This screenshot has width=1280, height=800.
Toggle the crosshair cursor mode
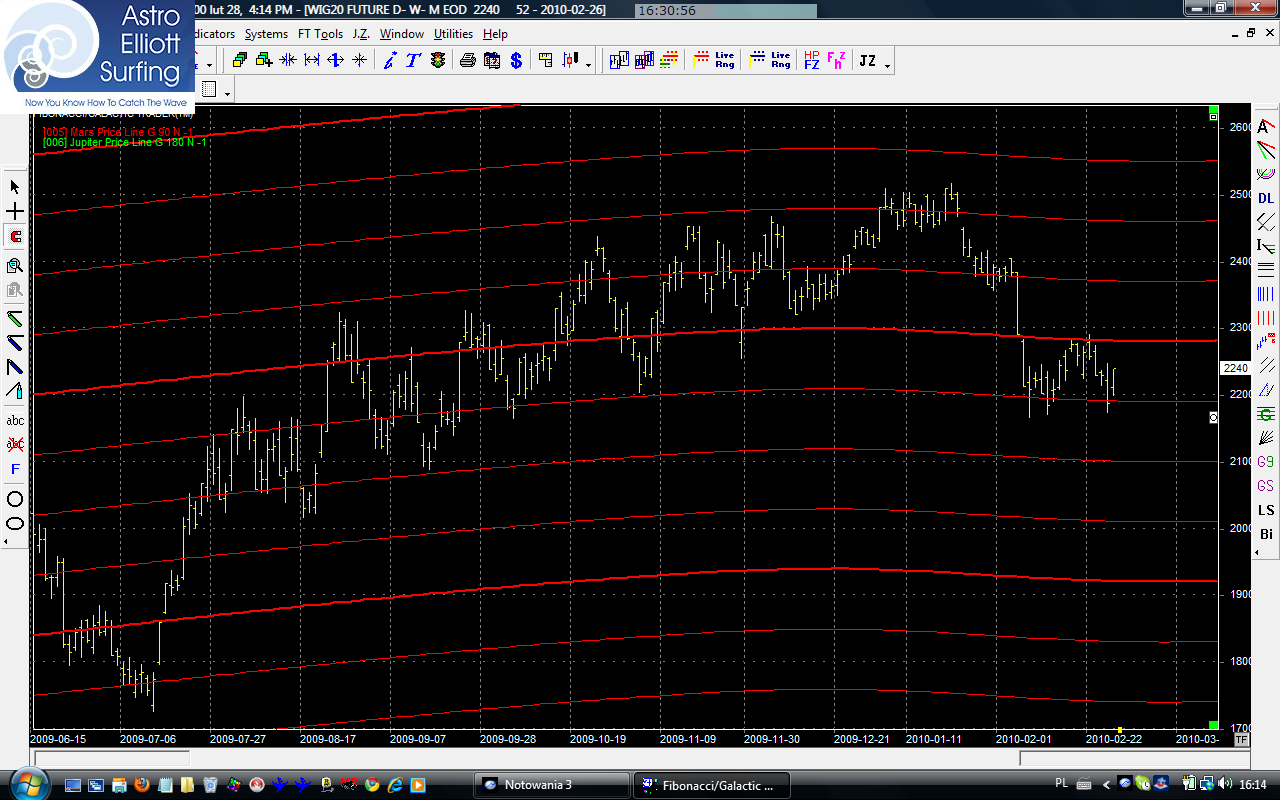click(15, 212)
